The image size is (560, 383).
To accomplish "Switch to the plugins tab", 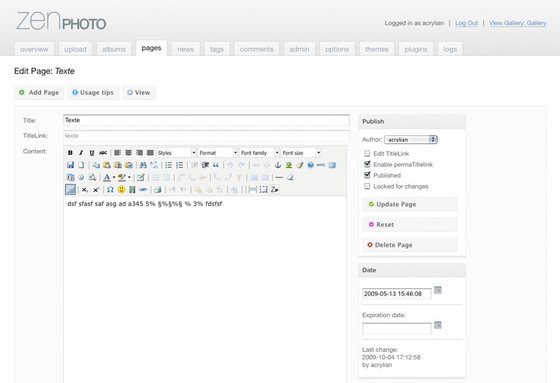I will click(416, 49).
